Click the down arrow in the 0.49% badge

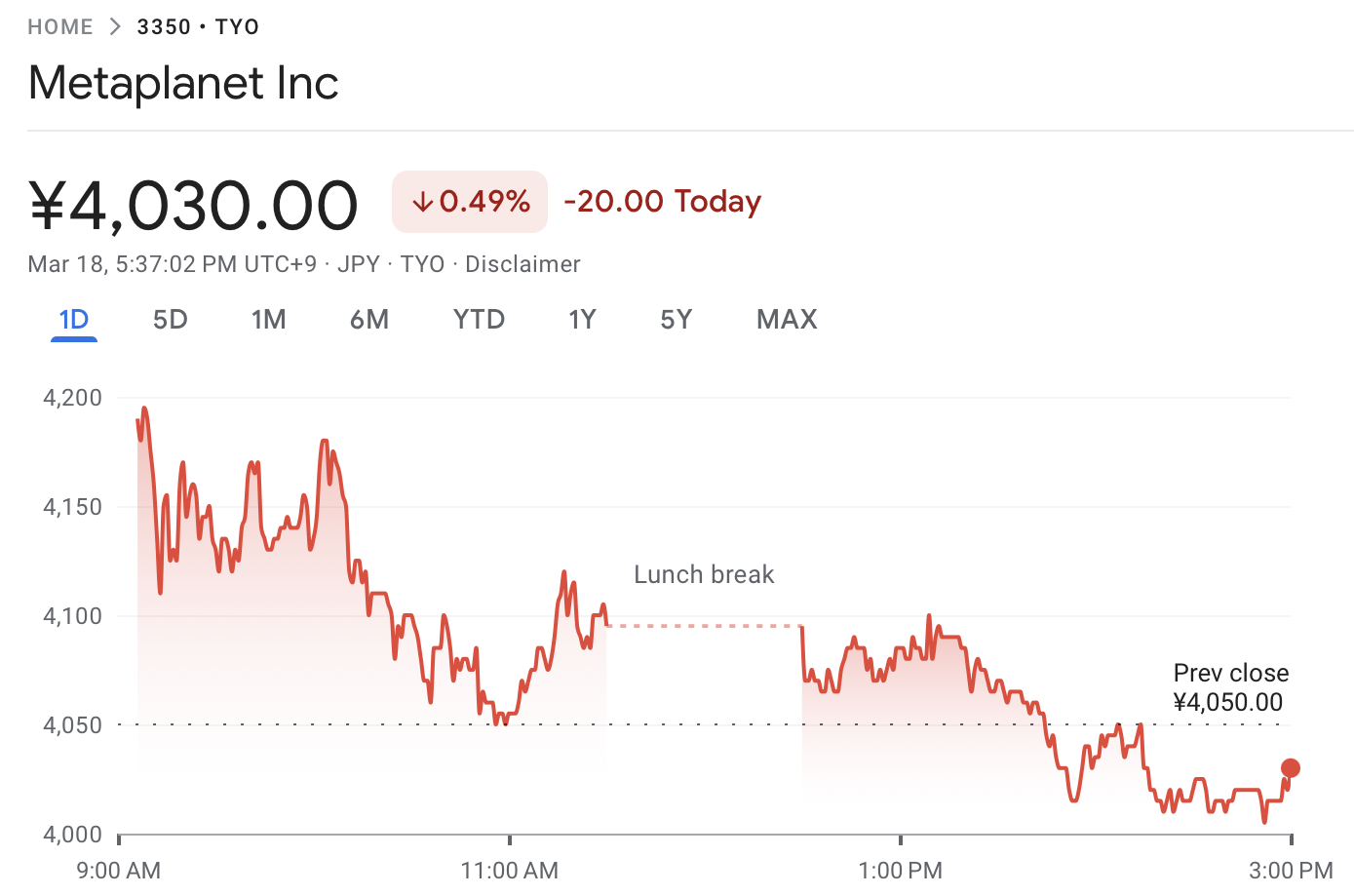(x=422, y=202)
